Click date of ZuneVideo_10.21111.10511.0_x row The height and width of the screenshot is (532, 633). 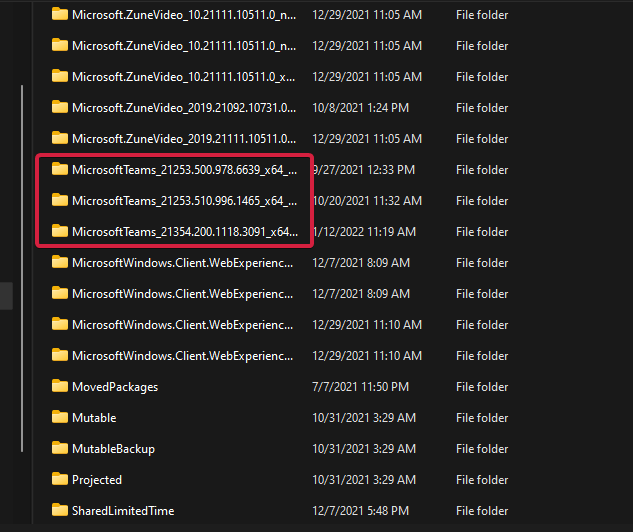click(x=367, y=77)
